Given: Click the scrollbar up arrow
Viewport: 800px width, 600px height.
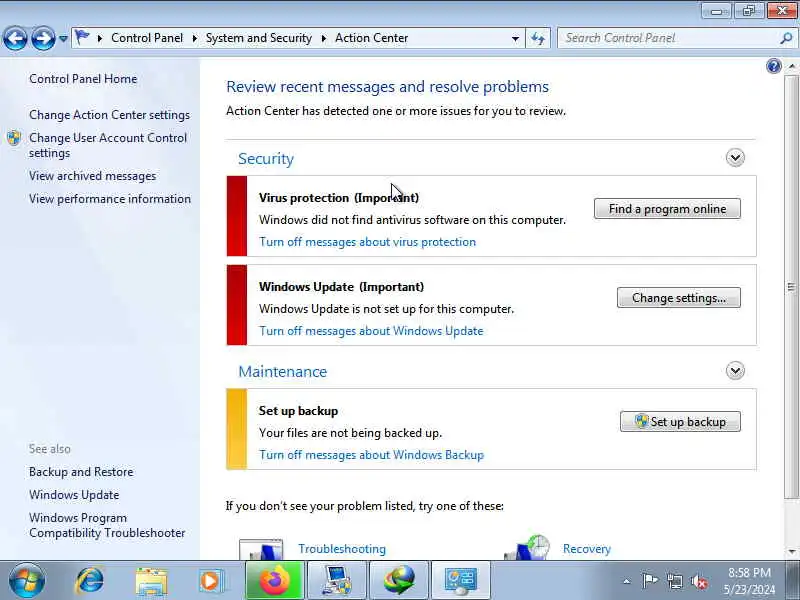Looking at the screenshot, I should [x=791, y=66].
